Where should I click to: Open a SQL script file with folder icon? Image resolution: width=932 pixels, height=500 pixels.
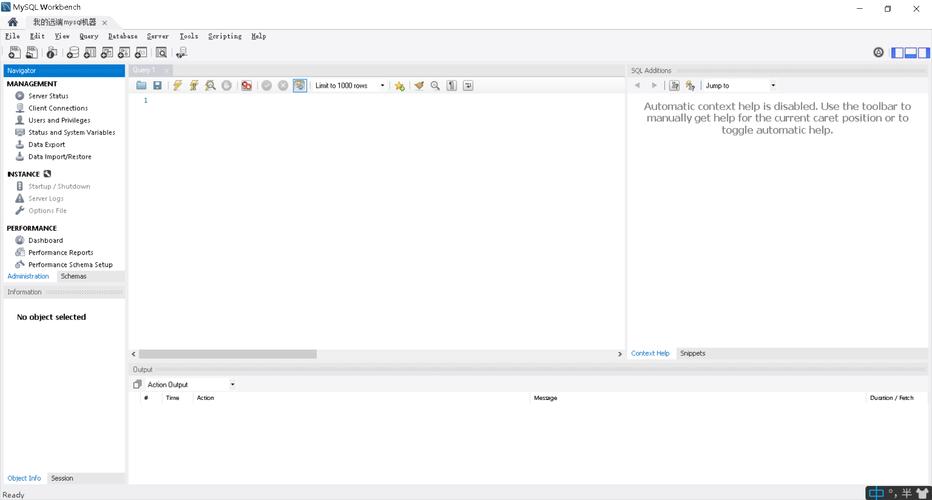(x=141, y=86)
